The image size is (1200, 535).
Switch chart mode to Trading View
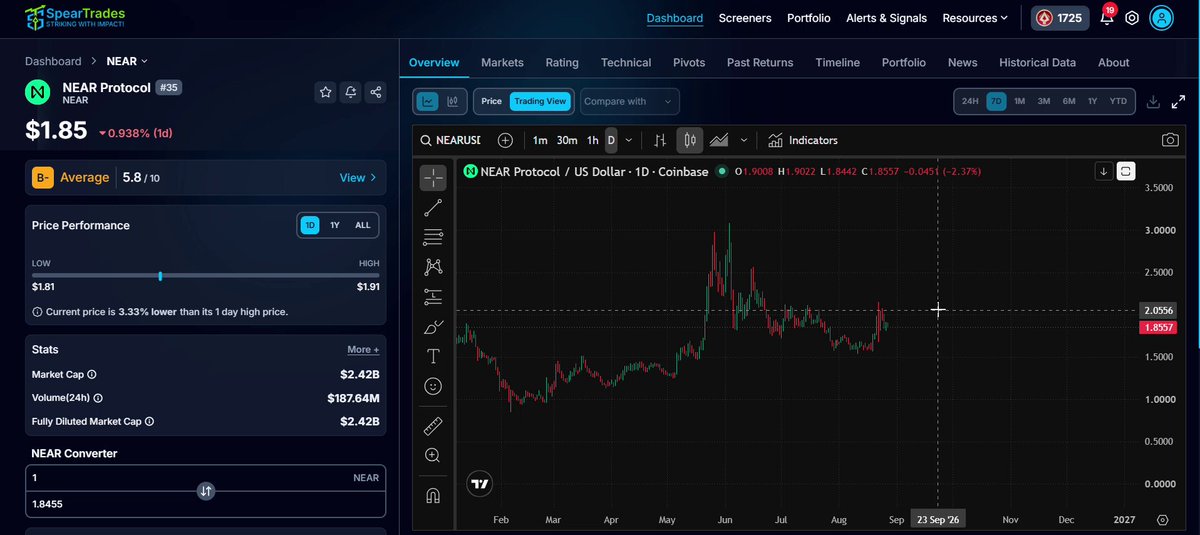pyautogui.click(x=540, y=101)
